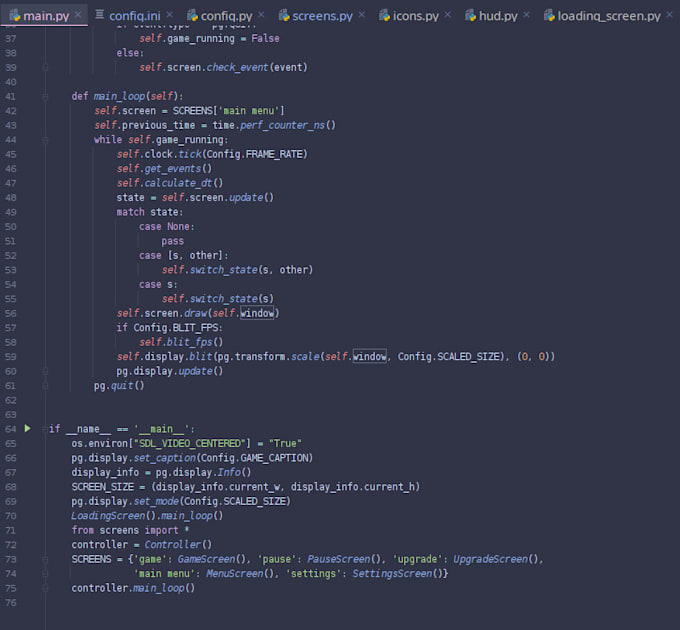Open the icons.py tab

(x=415, y=16)
